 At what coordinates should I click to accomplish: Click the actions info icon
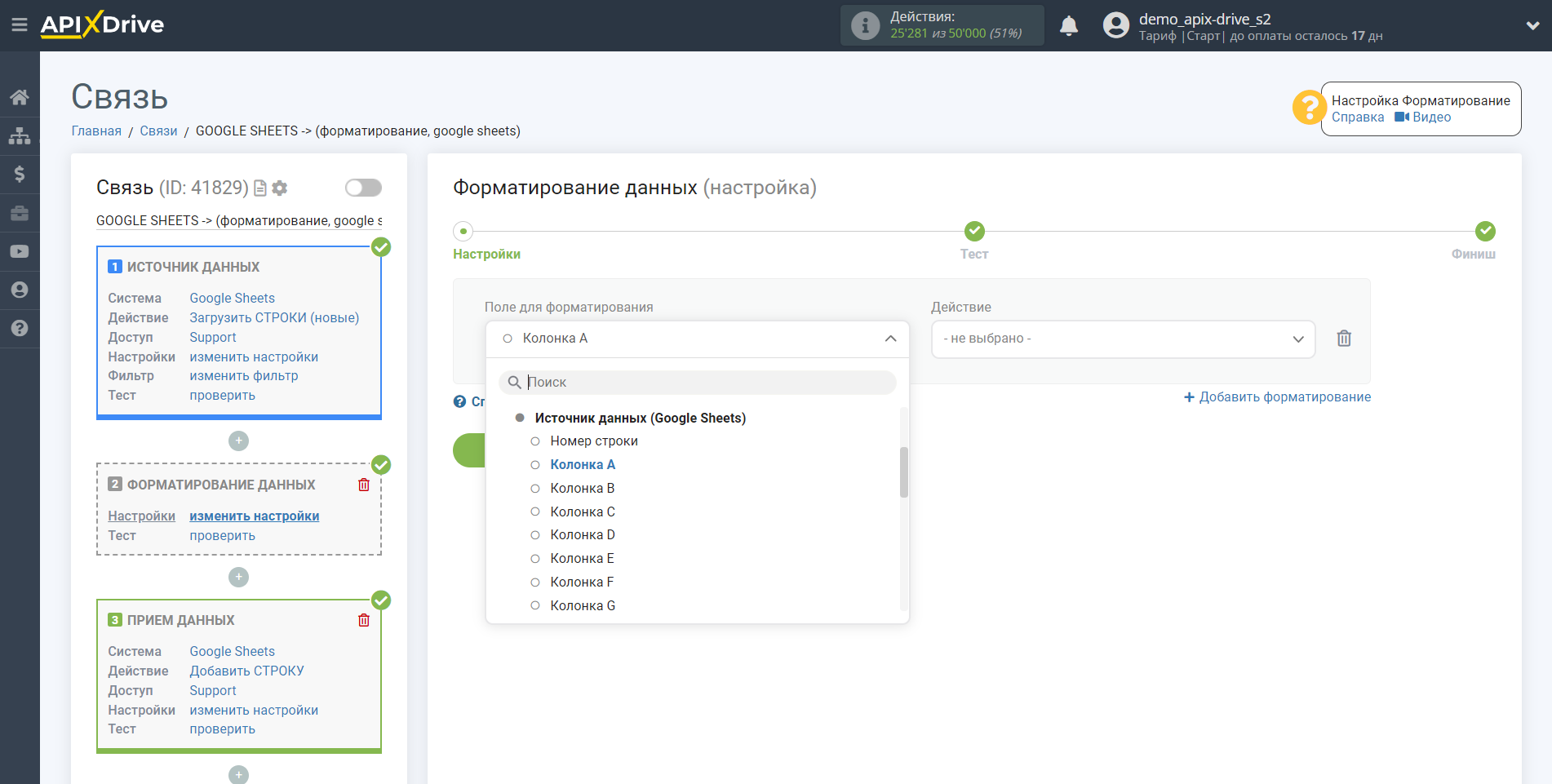[x=866, y=25]
